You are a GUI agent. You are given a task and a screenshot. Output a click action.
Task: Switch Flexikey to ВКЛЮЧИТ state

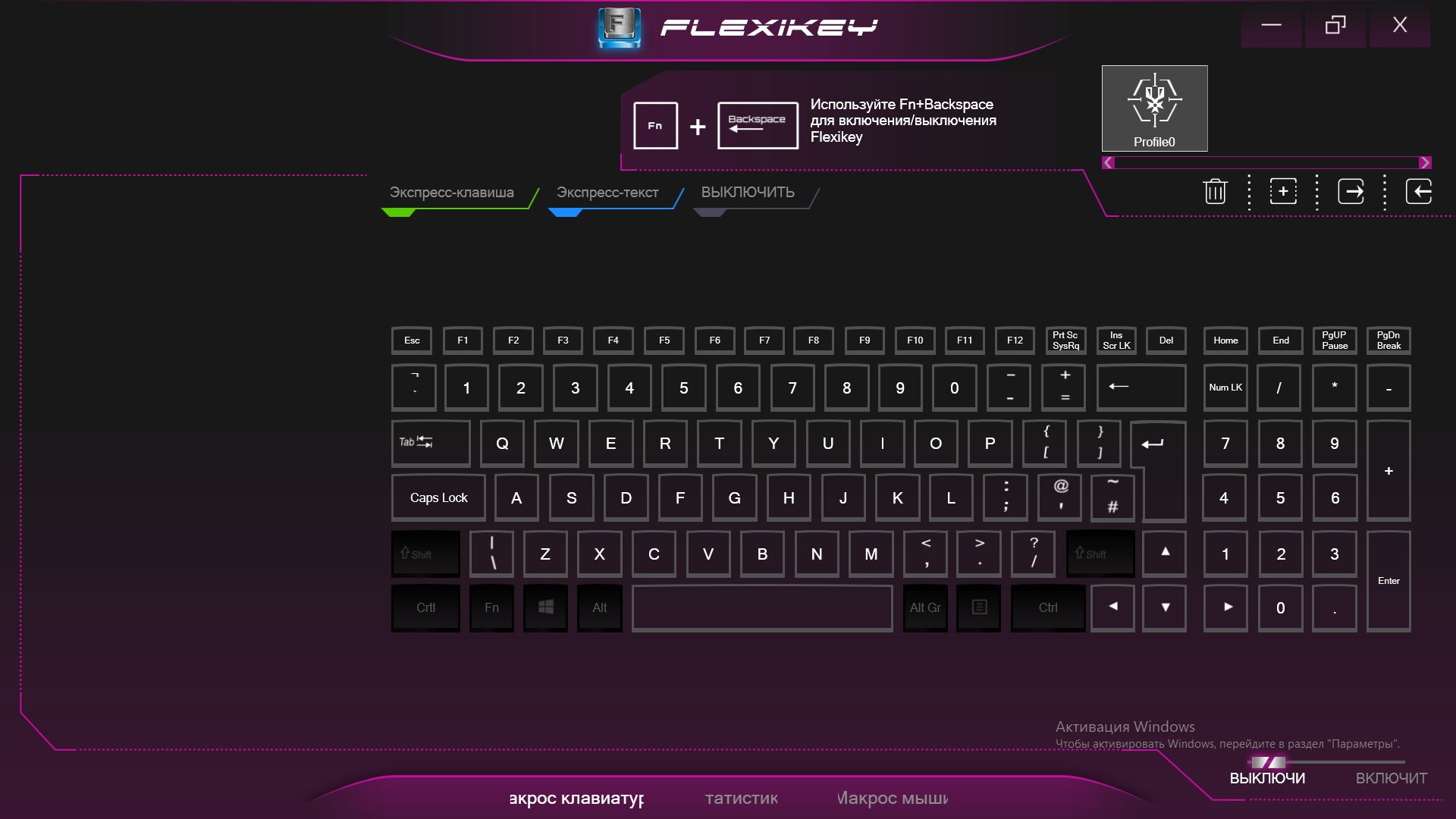click(1391, 779)
